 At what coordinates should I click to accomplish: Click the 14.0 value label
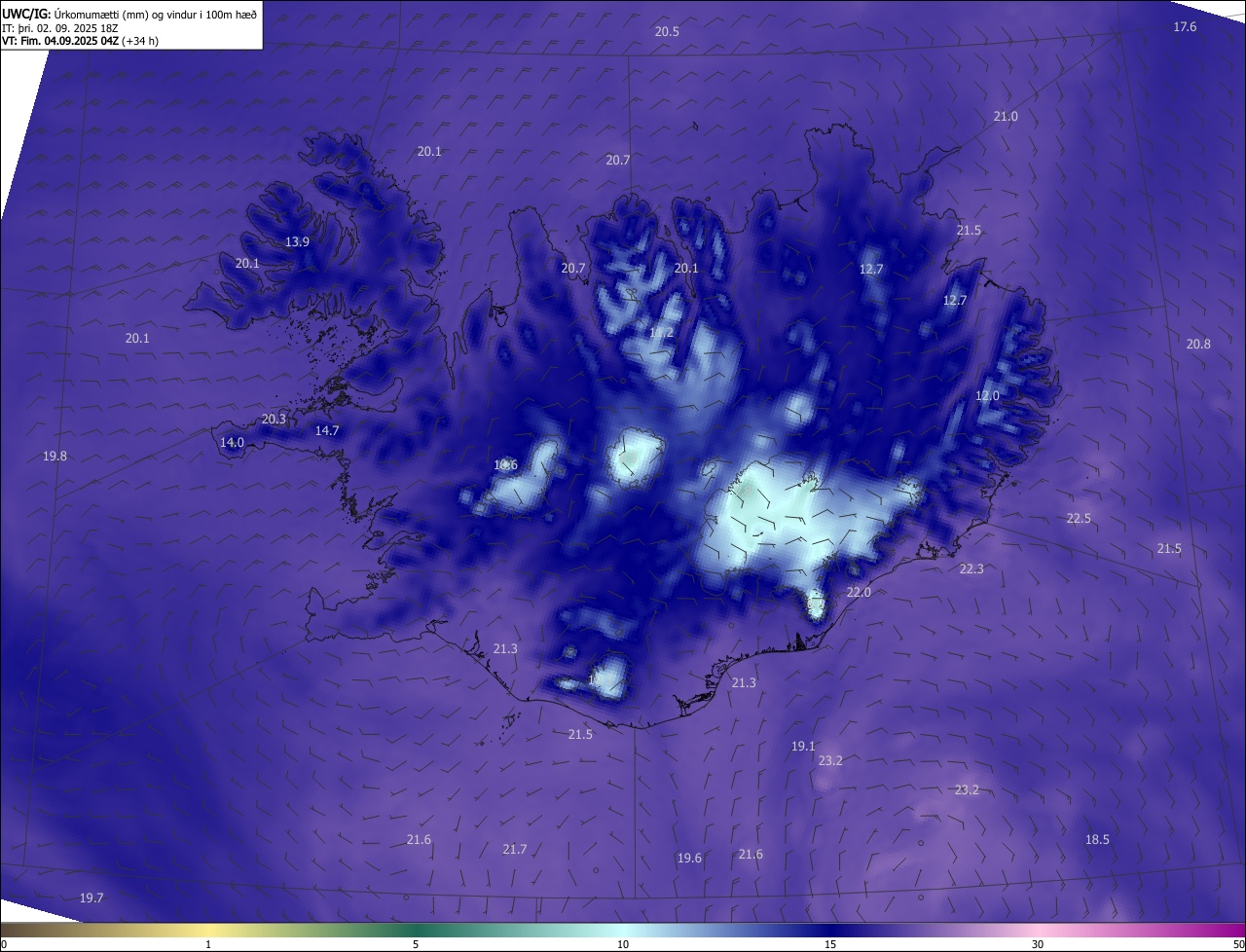[232, 443]
